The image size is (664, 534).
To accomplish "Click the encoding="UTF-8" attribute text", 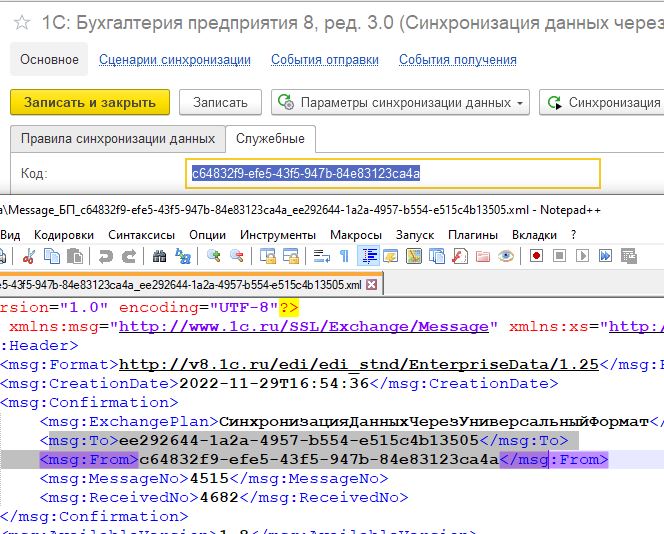I will pyautogui.click(x=199, y=307).
